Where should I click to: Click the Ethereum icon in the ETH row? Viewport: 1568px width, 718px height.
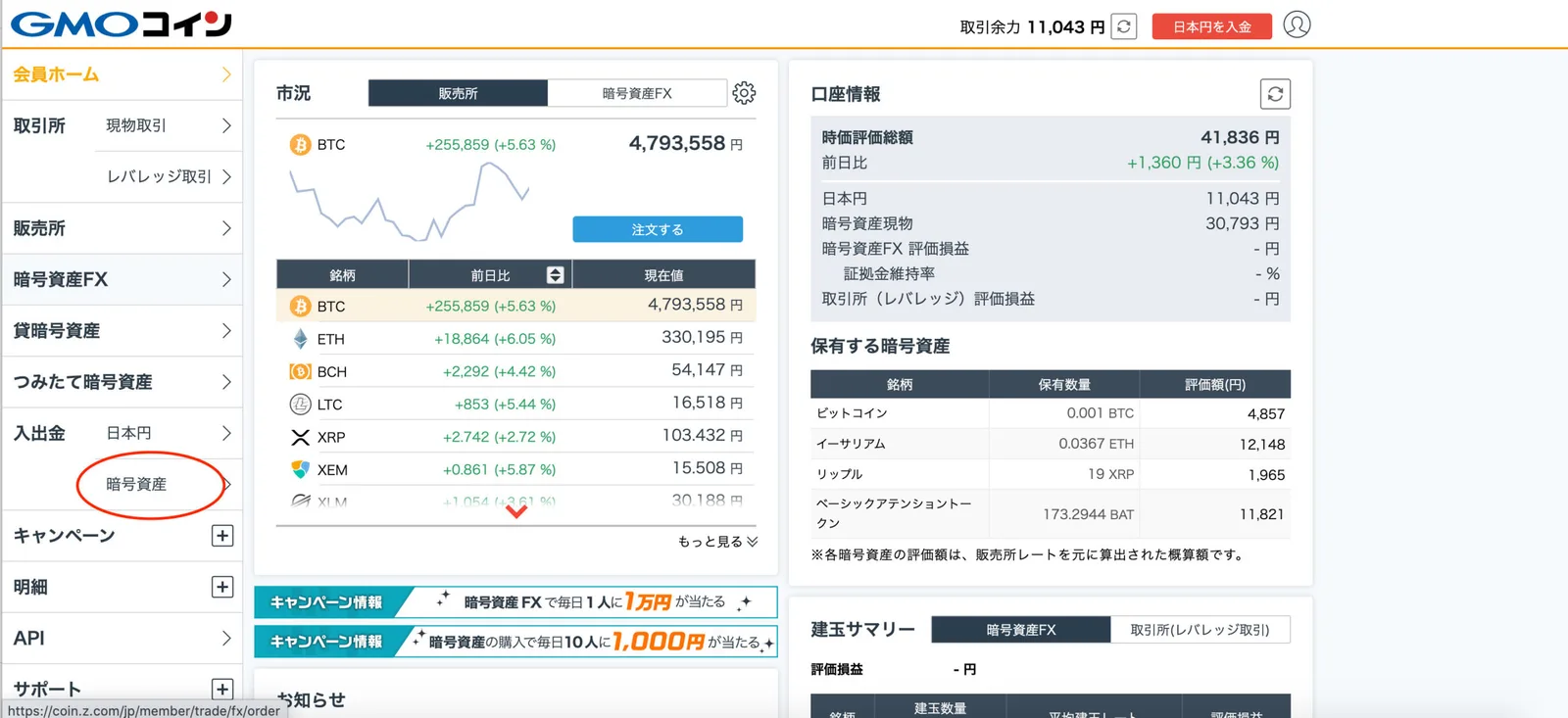(x=300, y=339)
